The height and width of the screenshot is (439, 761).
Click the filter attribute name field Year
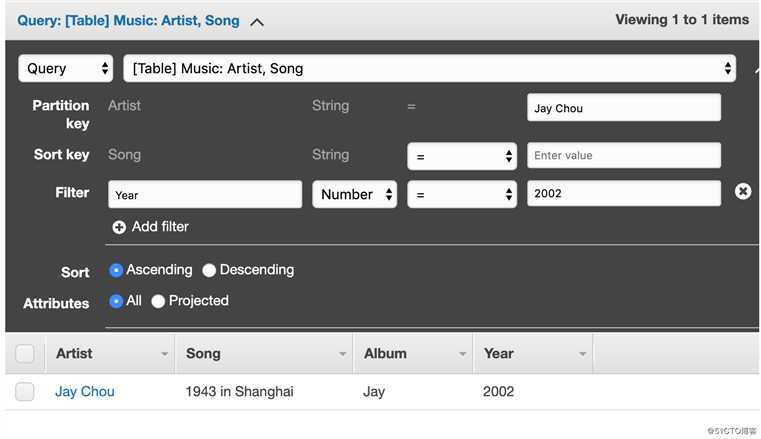205,195
